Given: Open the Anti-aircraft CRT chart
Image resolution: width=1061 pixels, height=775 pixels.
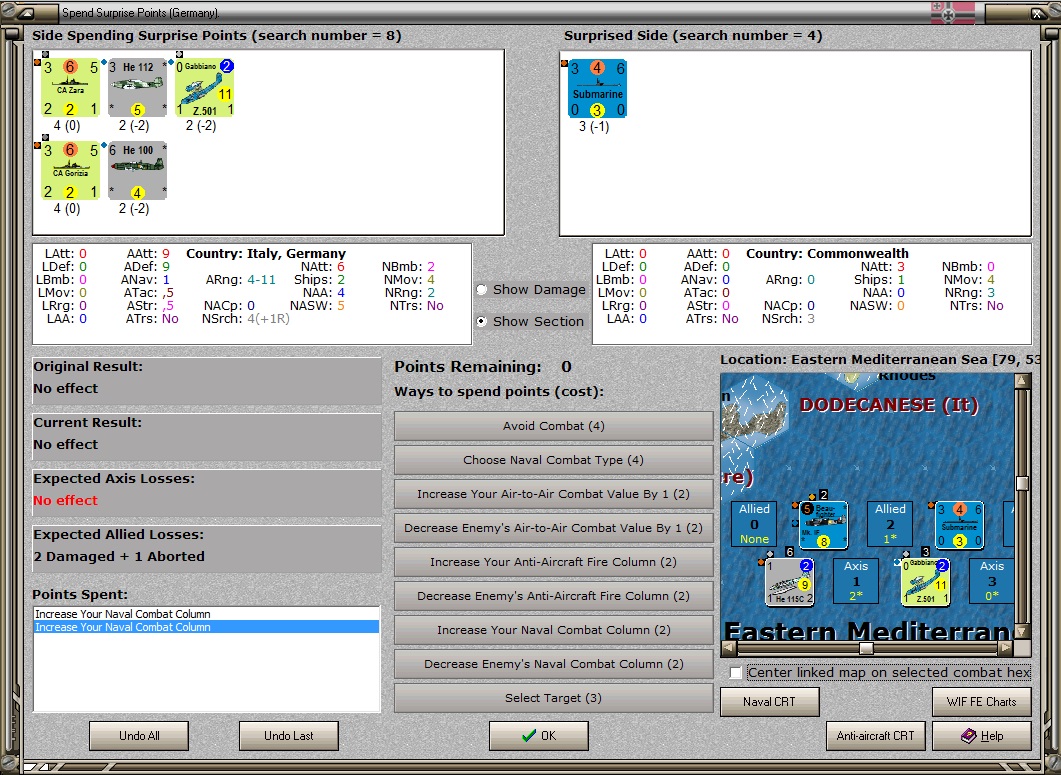Looking at the screenshot, I should (876, 736).
